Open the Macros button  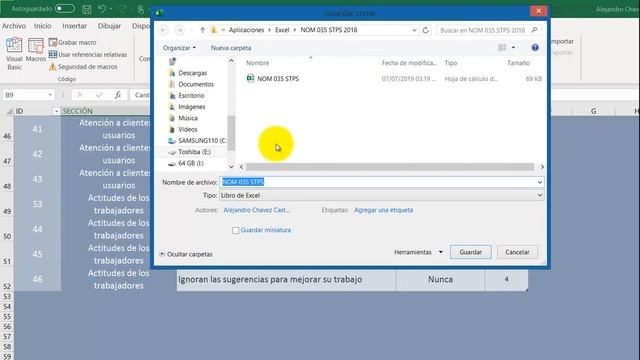[36, 50]
